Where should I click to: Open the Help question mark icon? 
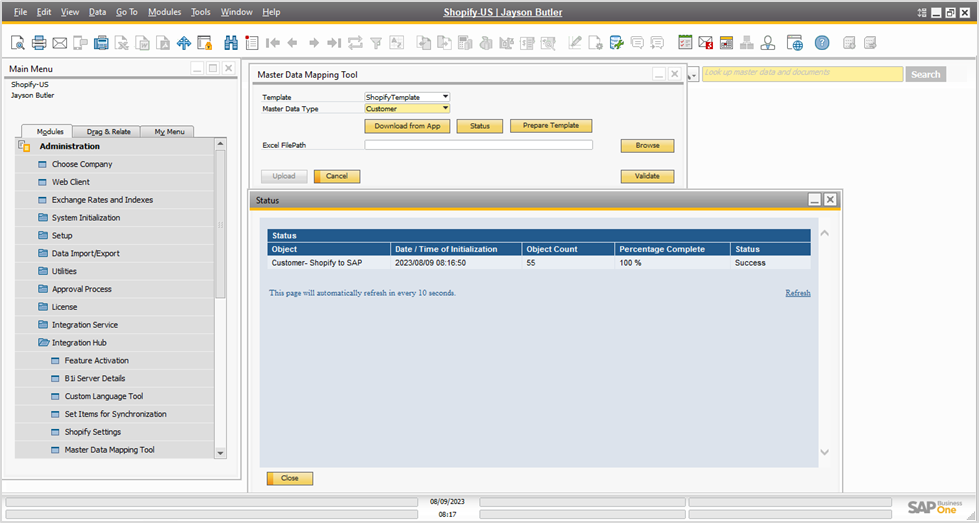[821, 43]
